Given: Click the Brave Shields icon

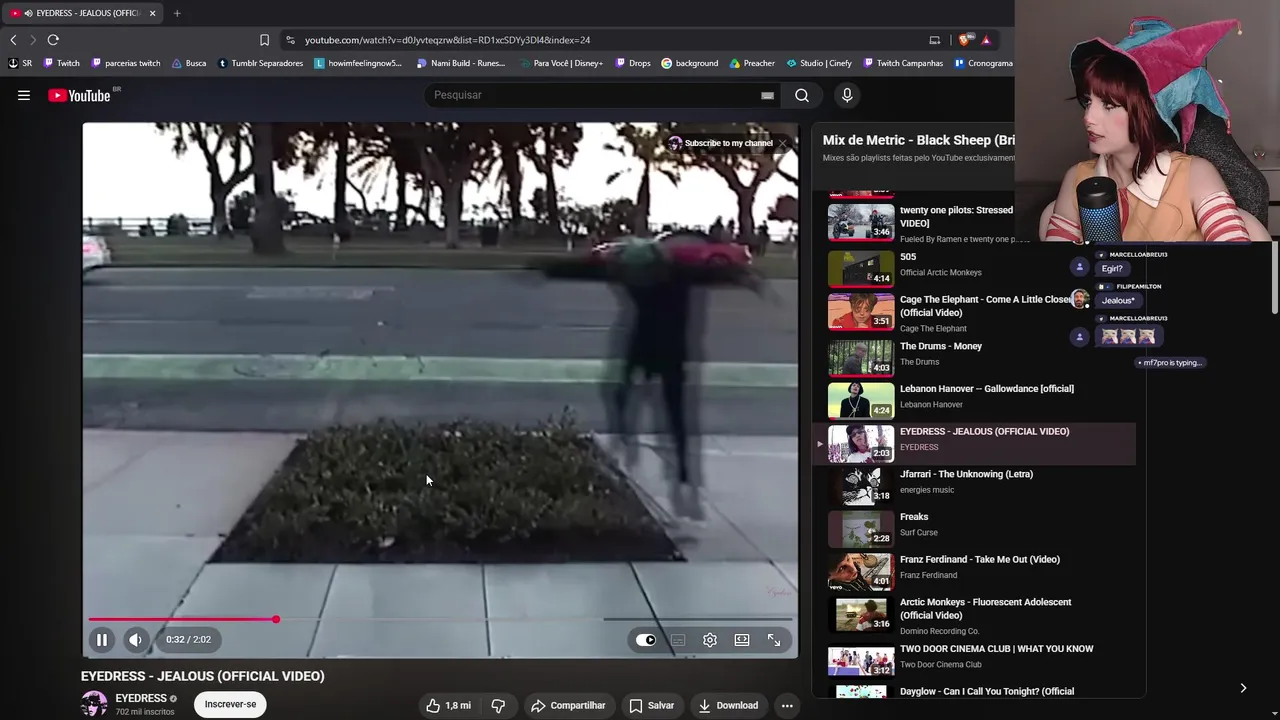Looking at the screenshot, I should click(x=964, y=40).
